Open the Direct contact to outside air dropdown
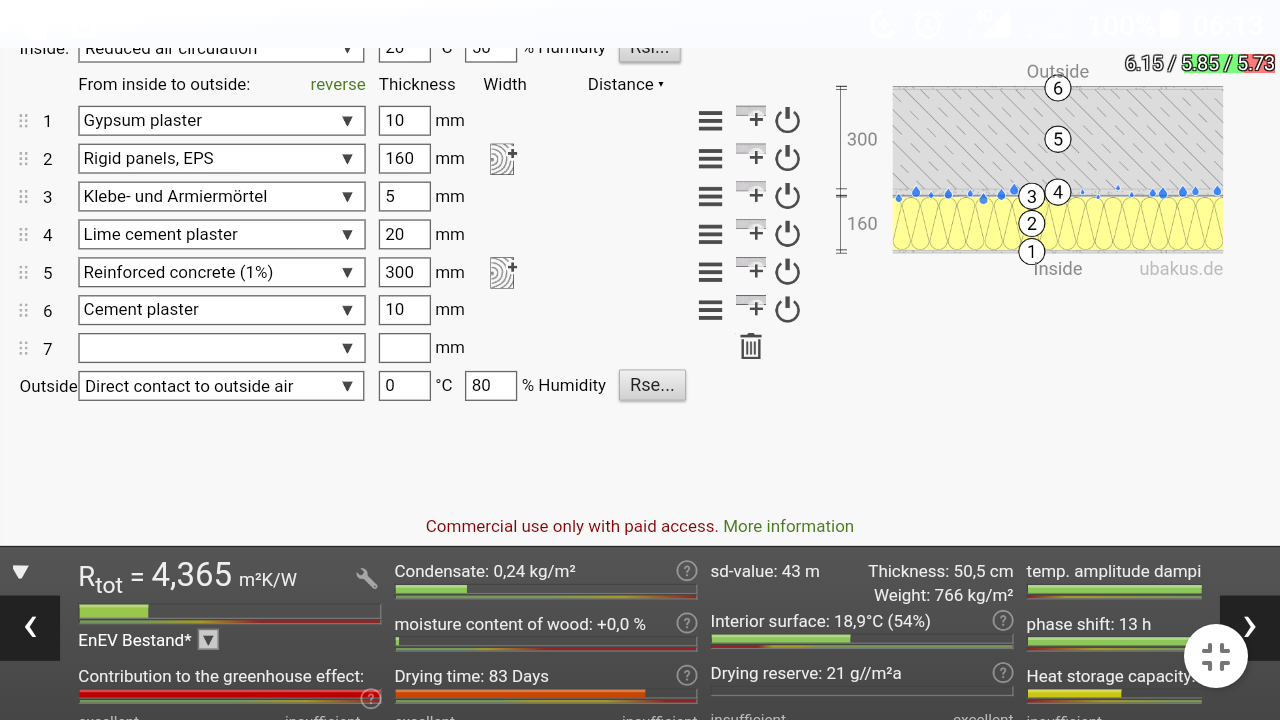Screen dimensions: 1280x720 [221, 386]
